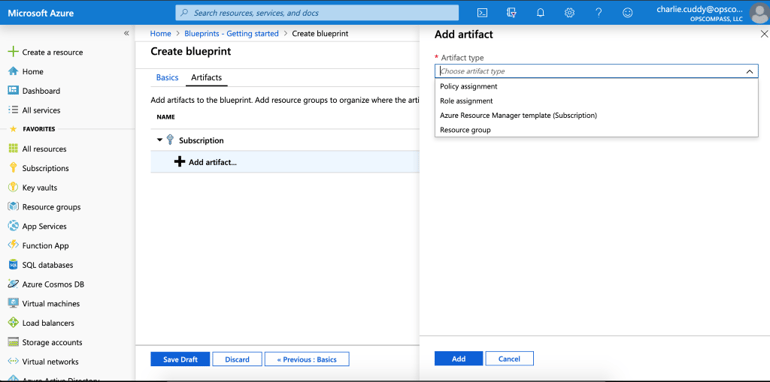Viewport: 770px width, 382px height.
Task: Click the Microsoft Azure title
Action: tap(41, 13)
